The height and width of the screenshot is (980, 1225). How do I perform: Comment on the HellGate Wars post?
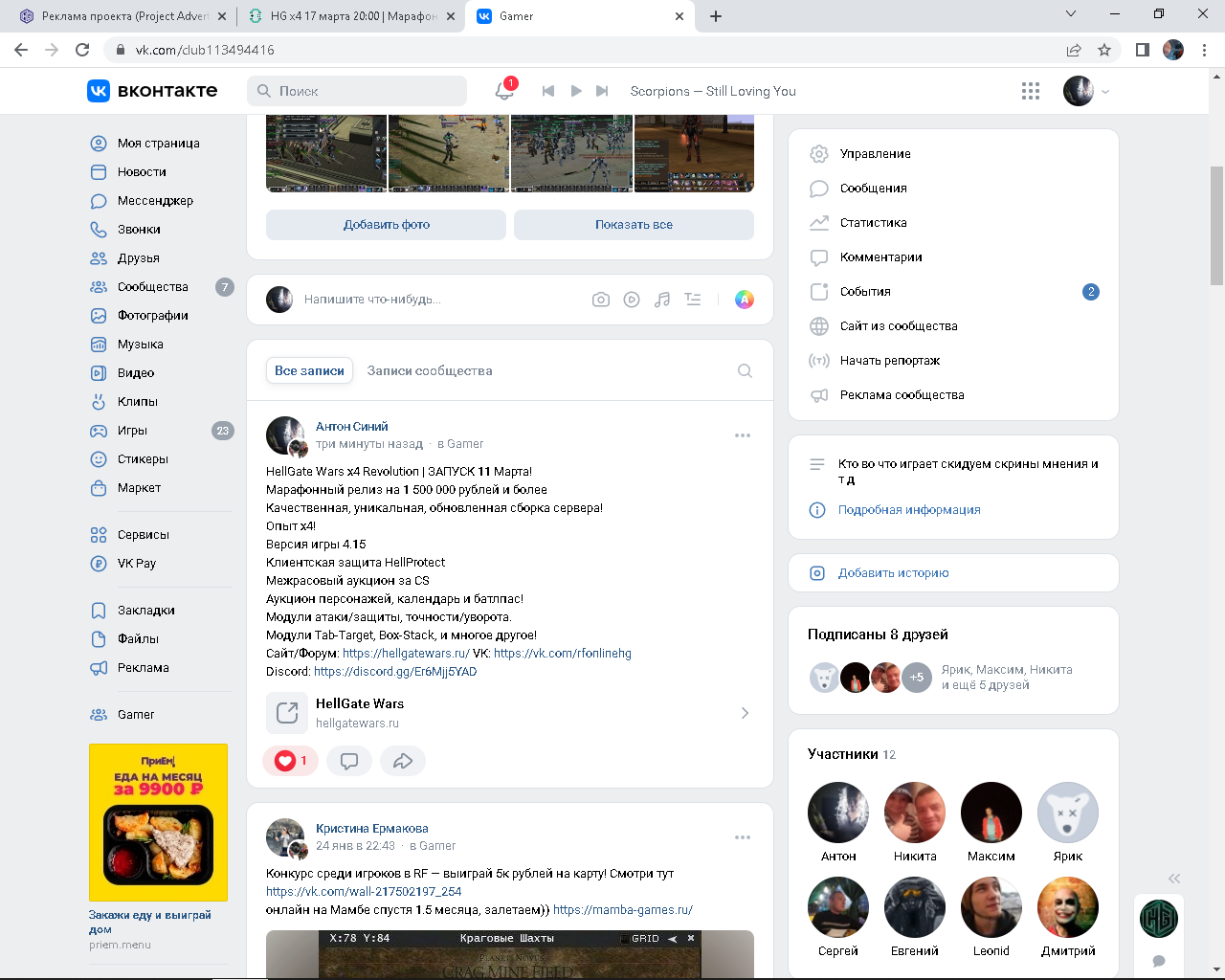349,761
